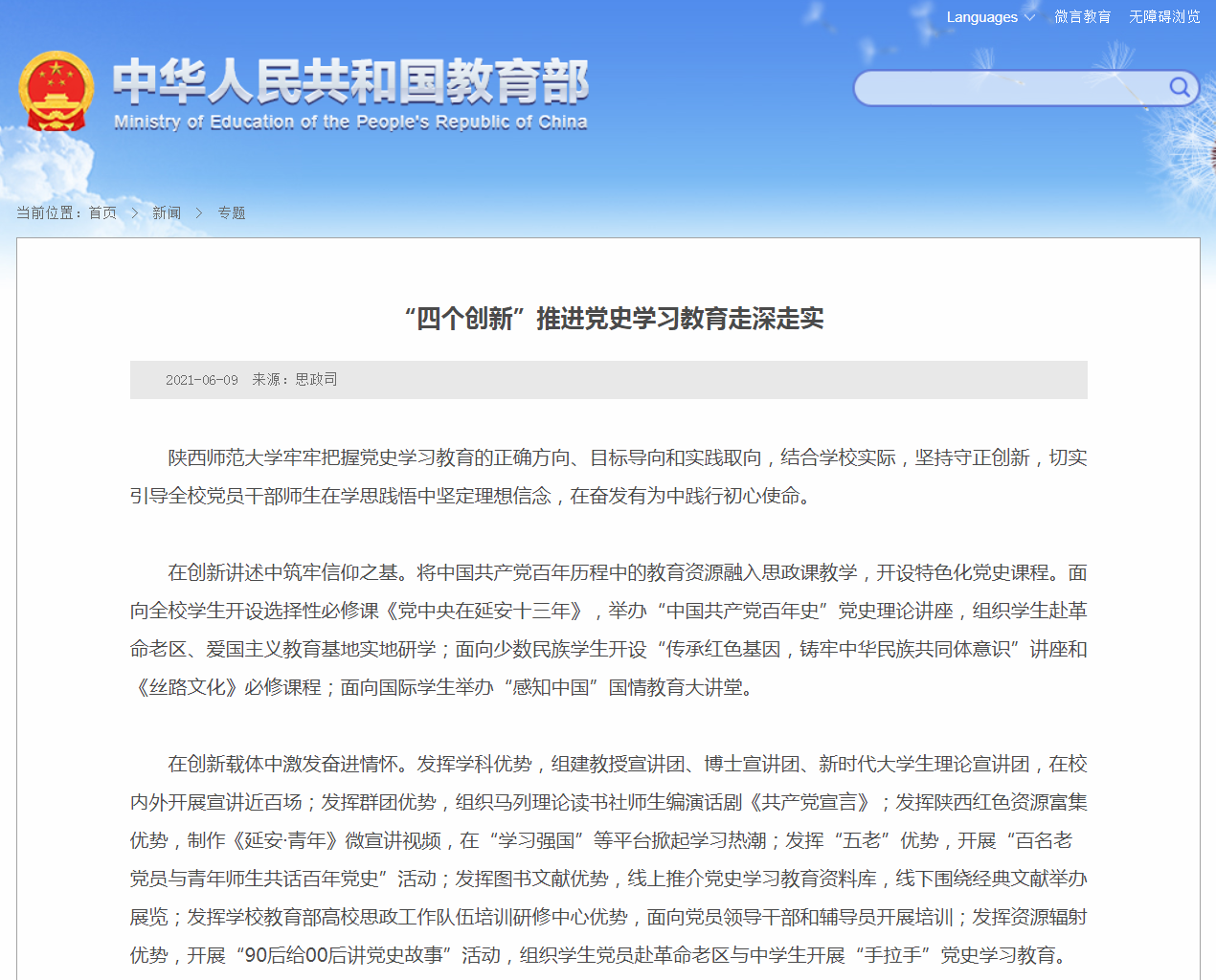This screenshot has height=980, width=1216.
Task: Open the Languages dropdown menu
Action: tap(982, 17)
